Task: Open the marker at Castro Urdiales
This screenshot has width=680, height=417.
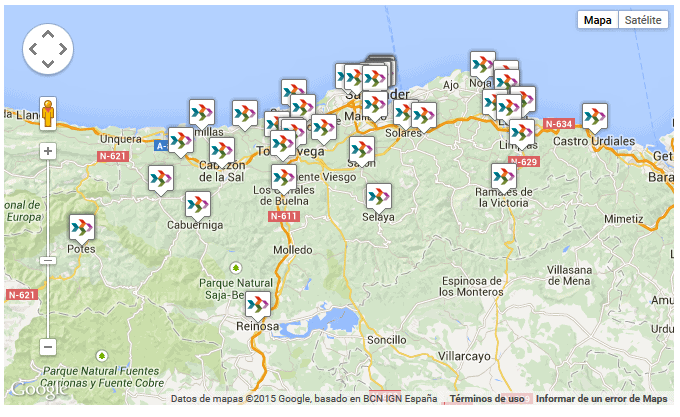Action: [x=595, y=117]
